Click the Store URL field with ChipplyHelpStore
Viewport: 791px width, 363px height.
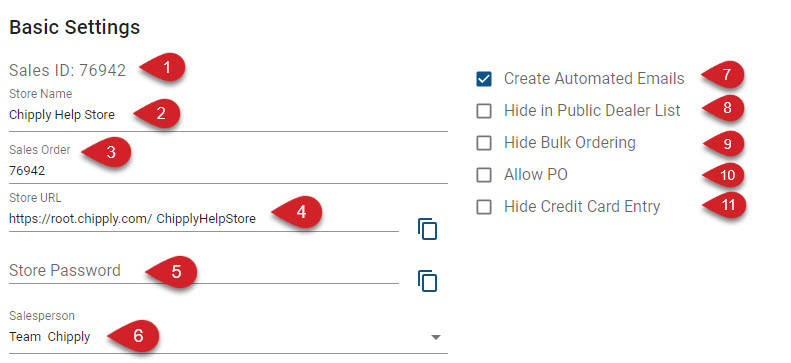tap(204, 219)
